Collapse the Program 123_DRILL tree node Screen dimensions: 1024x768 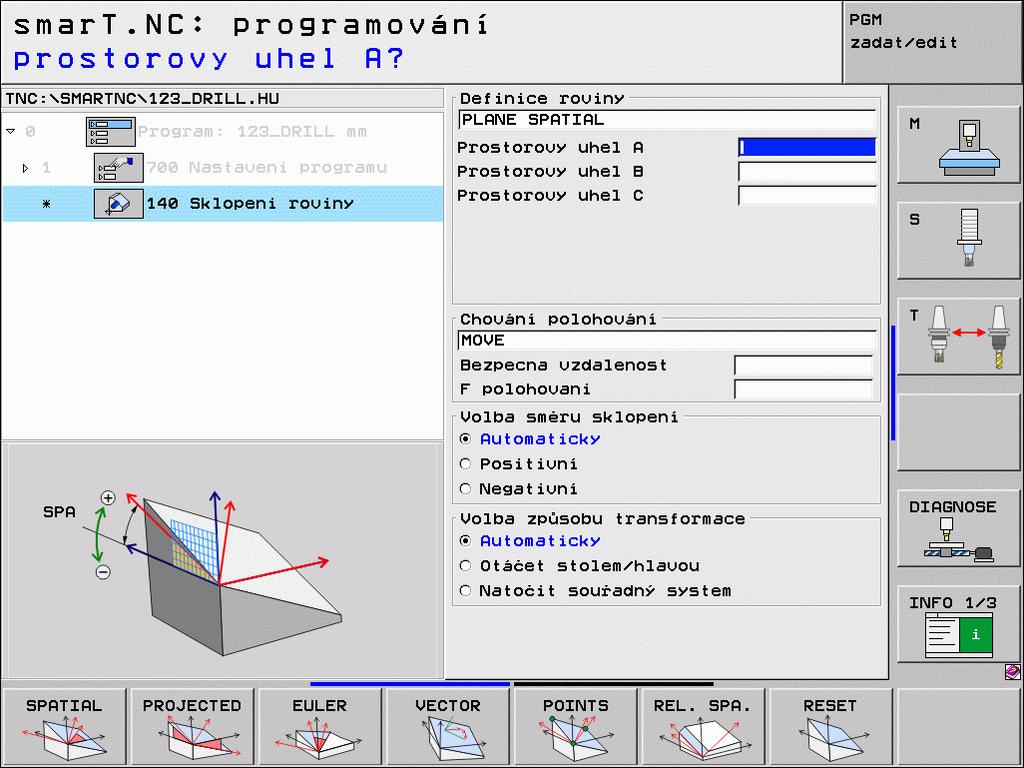[x=10, y=131]
